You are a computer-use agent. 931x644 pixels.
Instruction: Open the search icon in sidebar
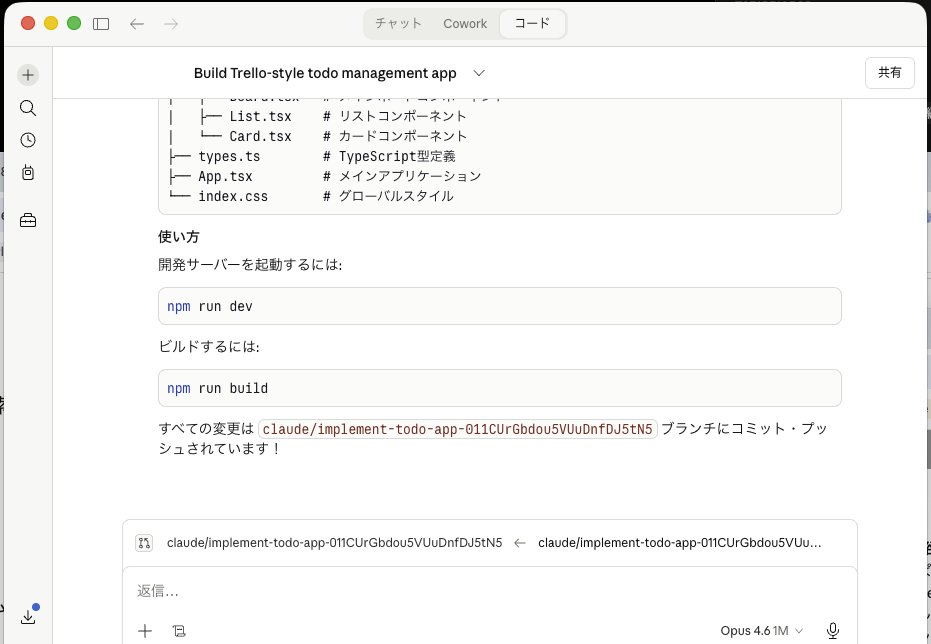pos(28,107)
